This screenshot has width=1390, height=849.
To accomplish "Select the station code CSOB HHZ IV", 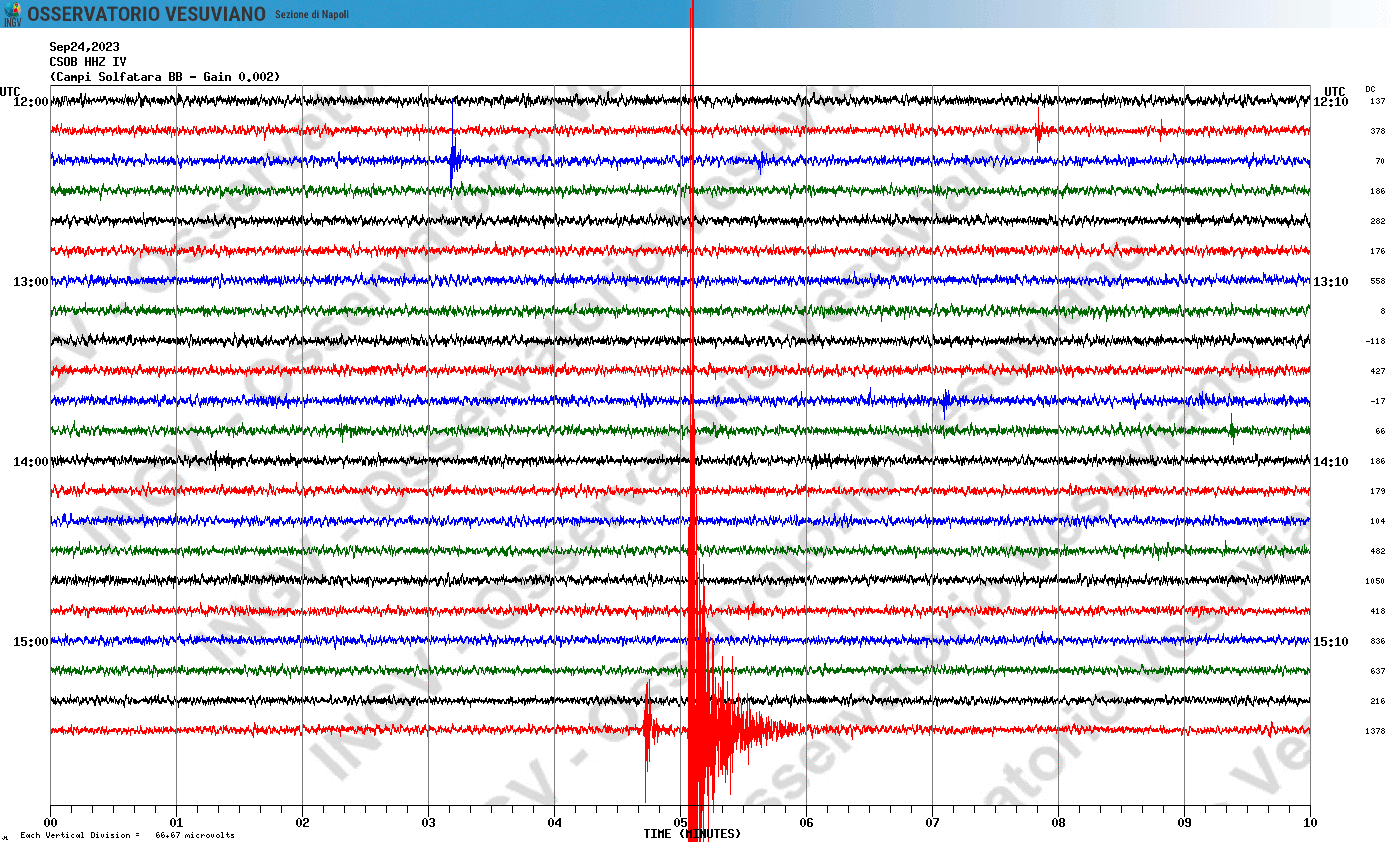I will (x=88, y=61).
